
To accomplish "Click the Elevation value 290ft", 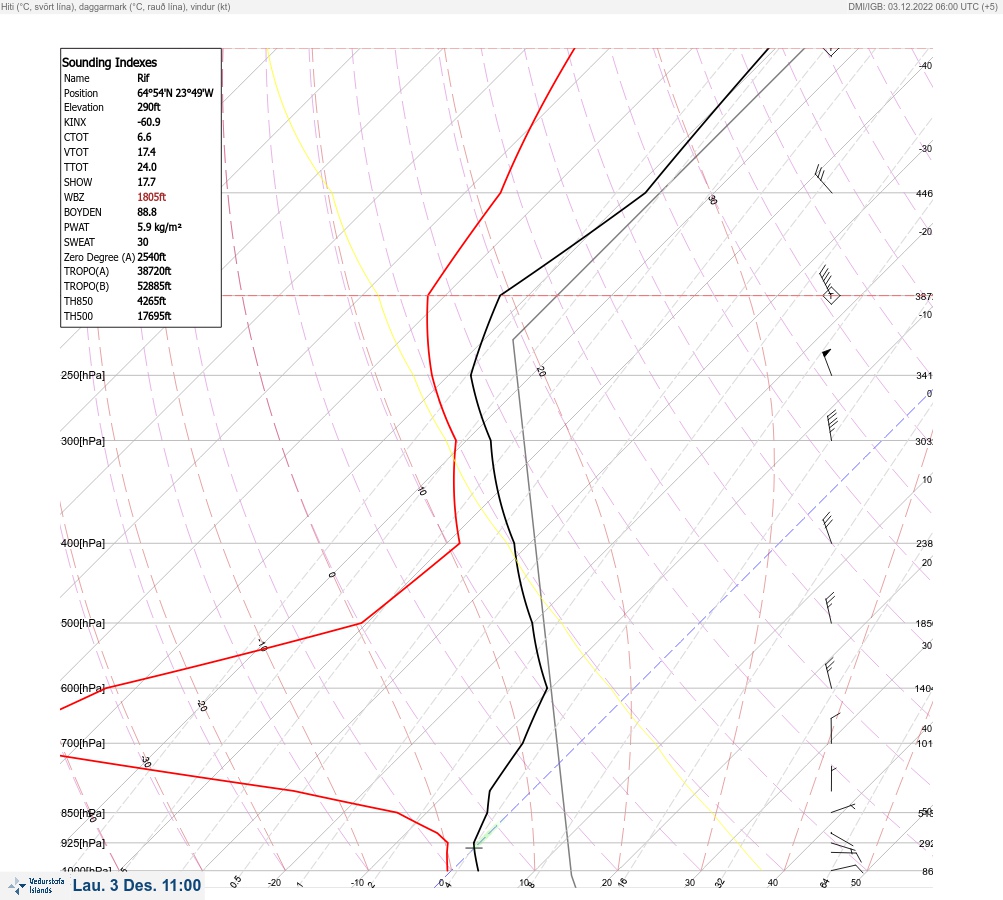I will pyautogui.click(x=148, y=107).
